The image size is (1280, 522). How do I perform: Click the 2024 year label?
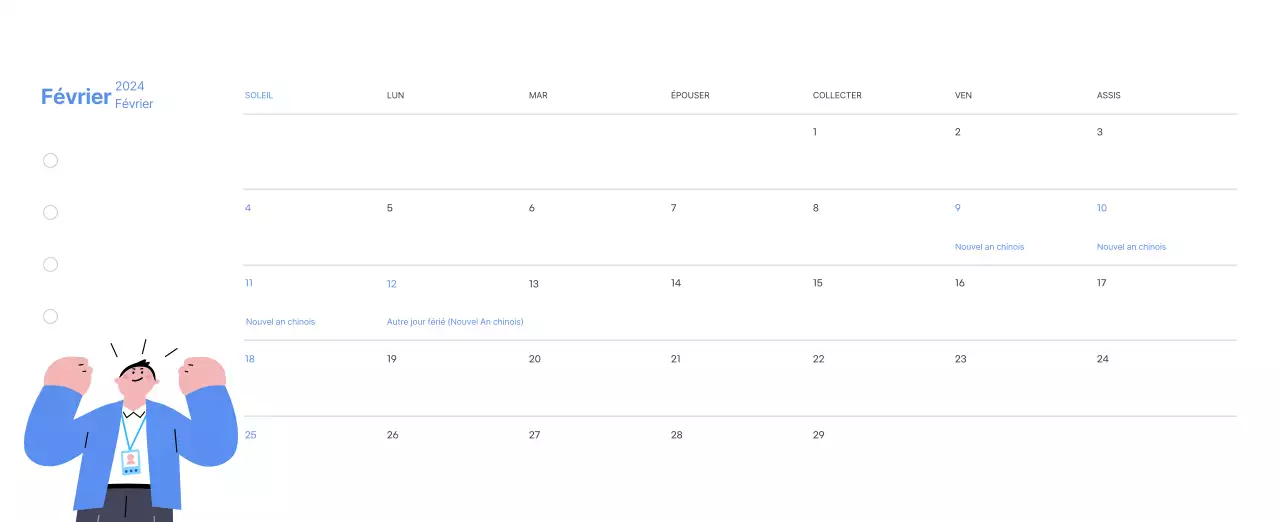130,86
